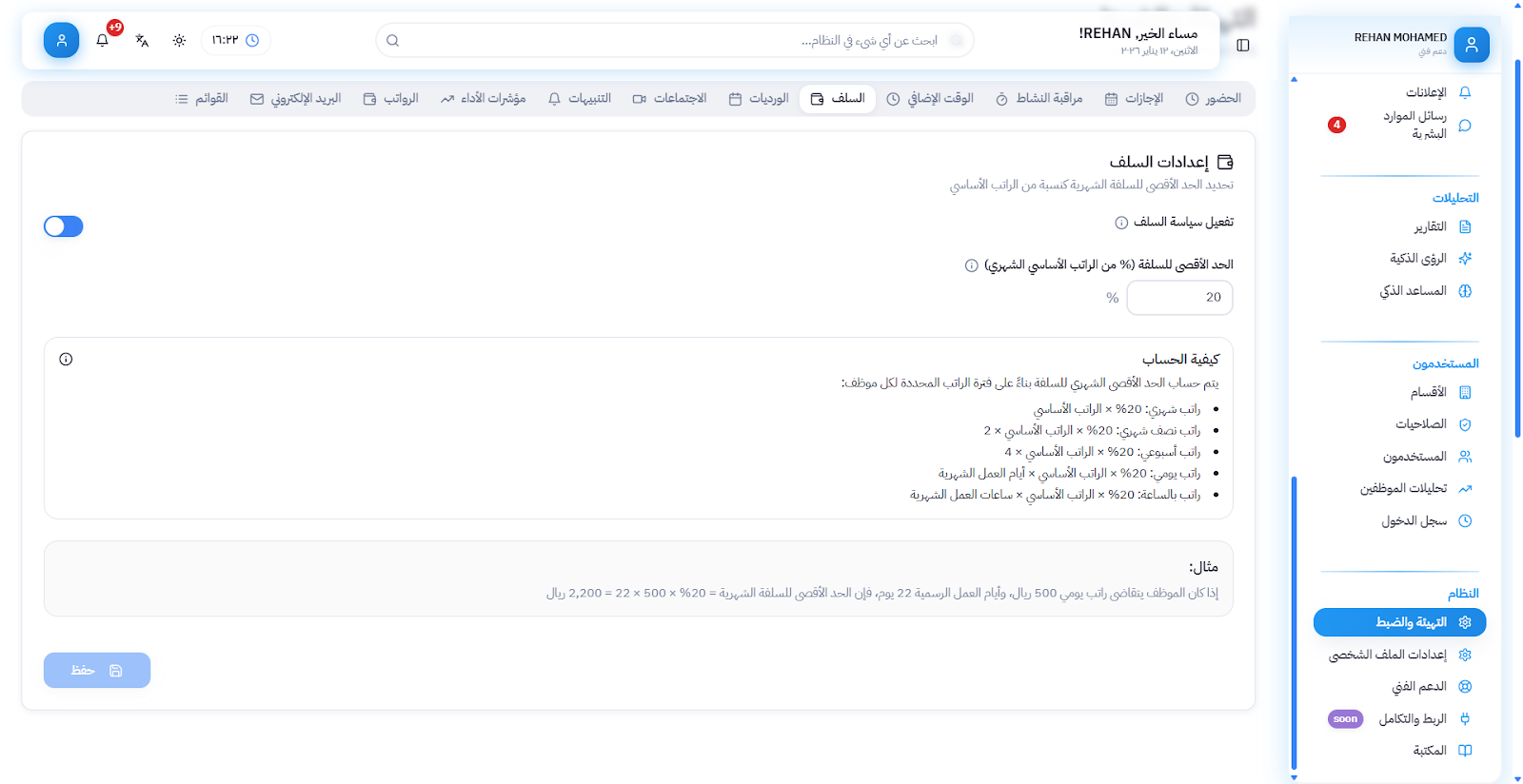Click the sidebar collapse panel icon

1242,45
